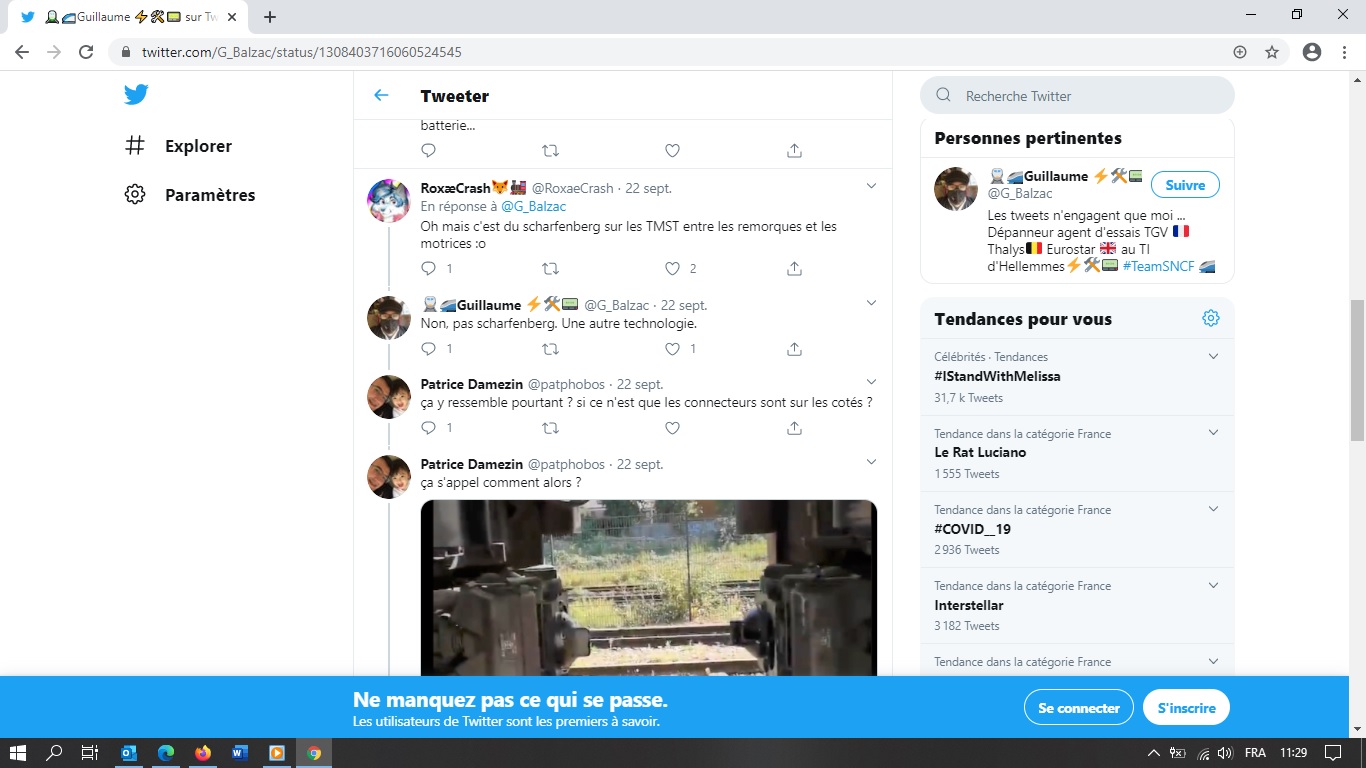Click the Recherche Twitter search field
Screen dimensions: 1366x768
pos(1090,96)
